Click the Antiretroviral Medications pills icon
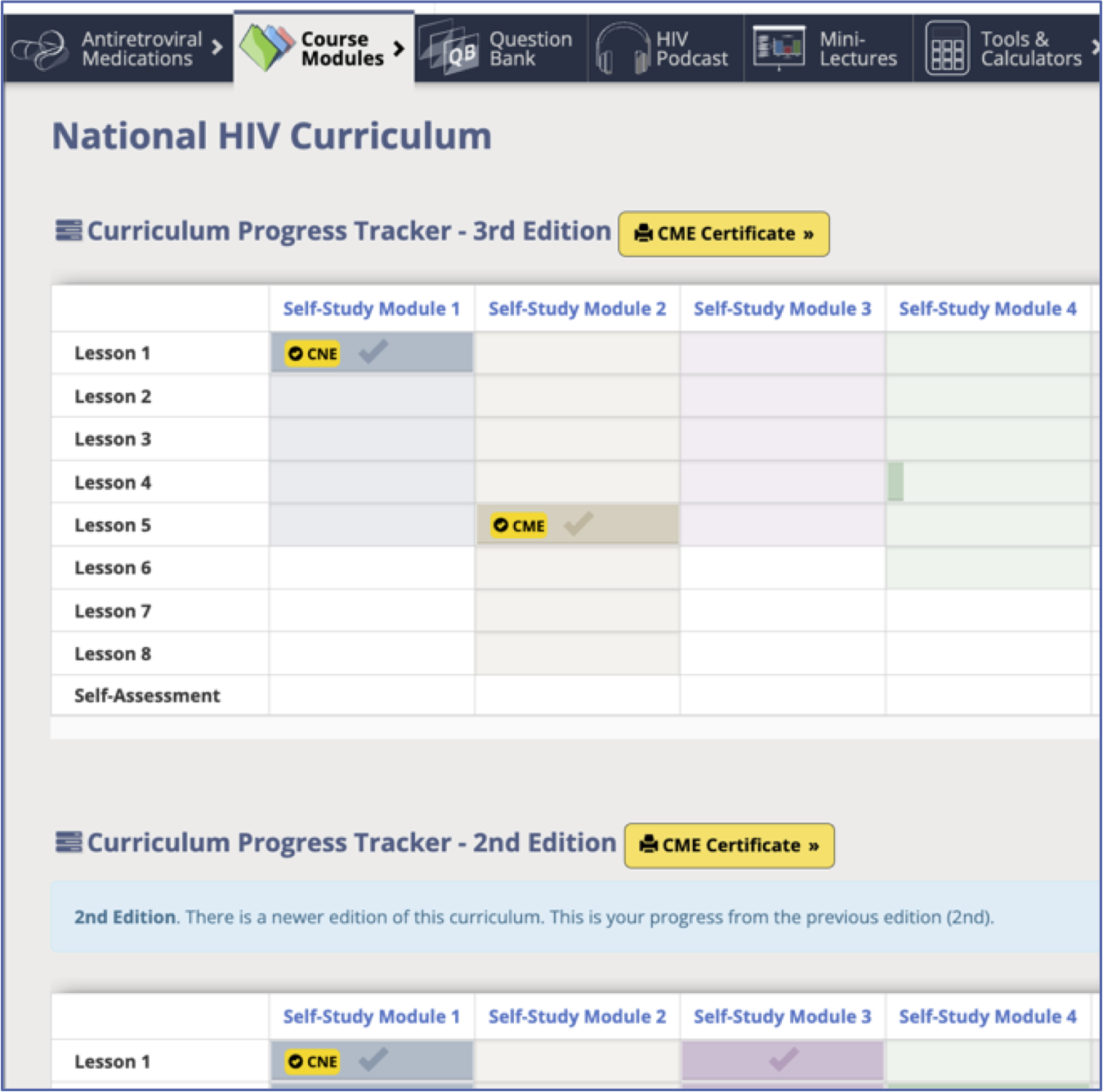Screen dimensions: 1103x1092 tap(39, 50)
